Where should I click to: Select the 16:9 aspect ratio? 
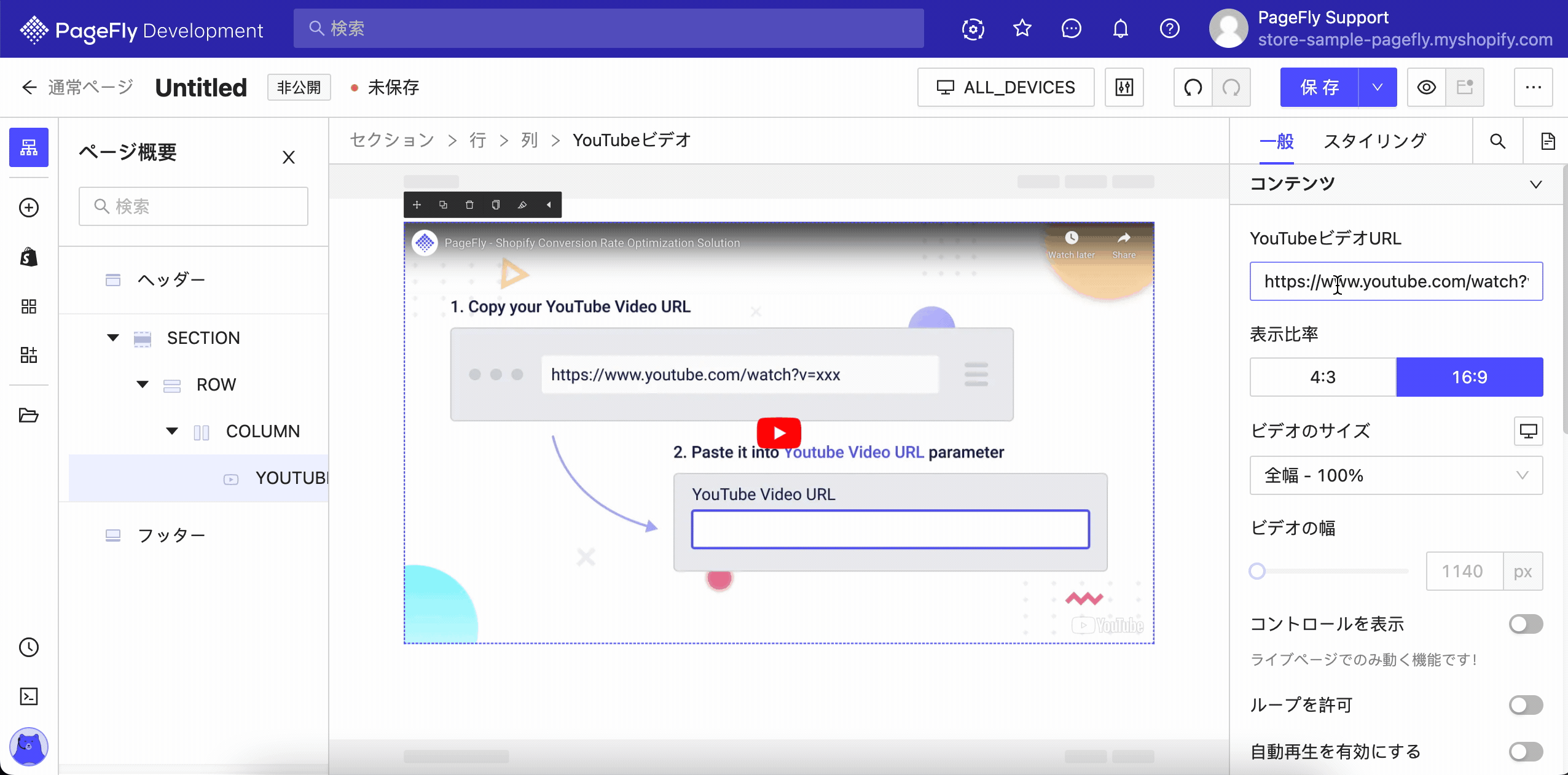[1470, 377]
